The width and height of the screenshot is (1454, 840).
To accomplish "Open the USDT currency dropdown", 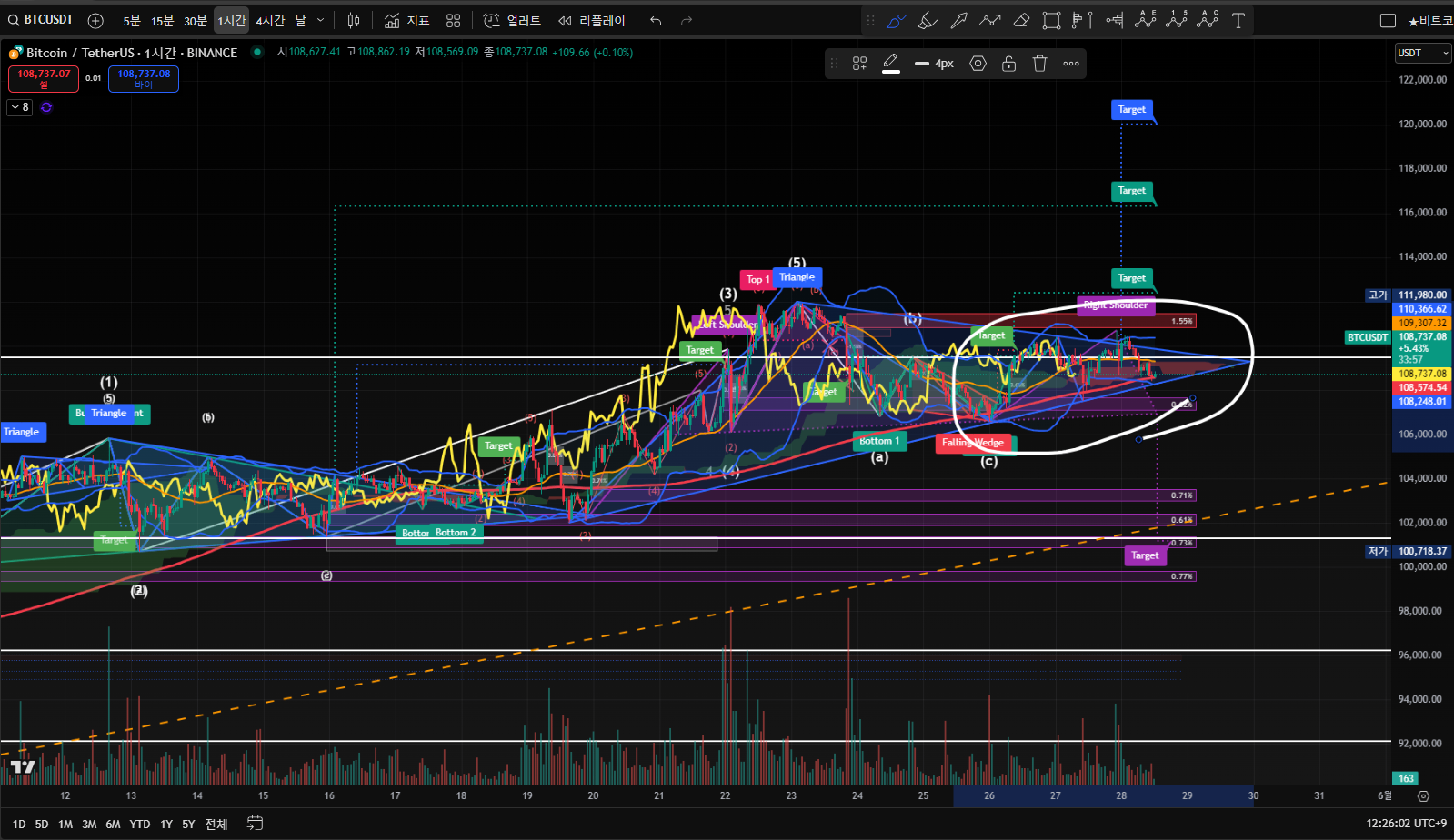I will point(1423,54).
